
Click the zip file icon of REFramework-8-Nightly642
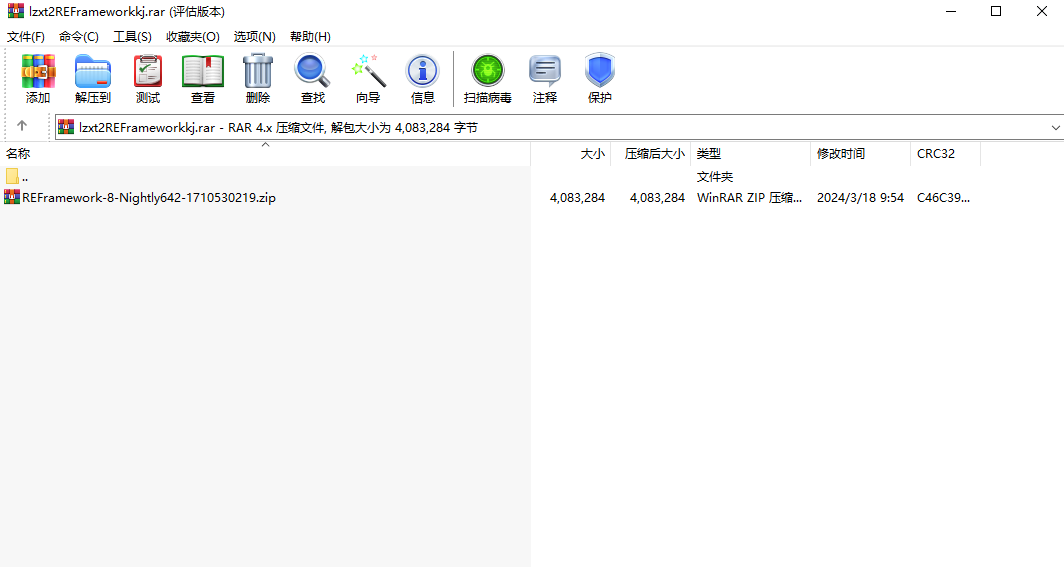coord(12,197)
